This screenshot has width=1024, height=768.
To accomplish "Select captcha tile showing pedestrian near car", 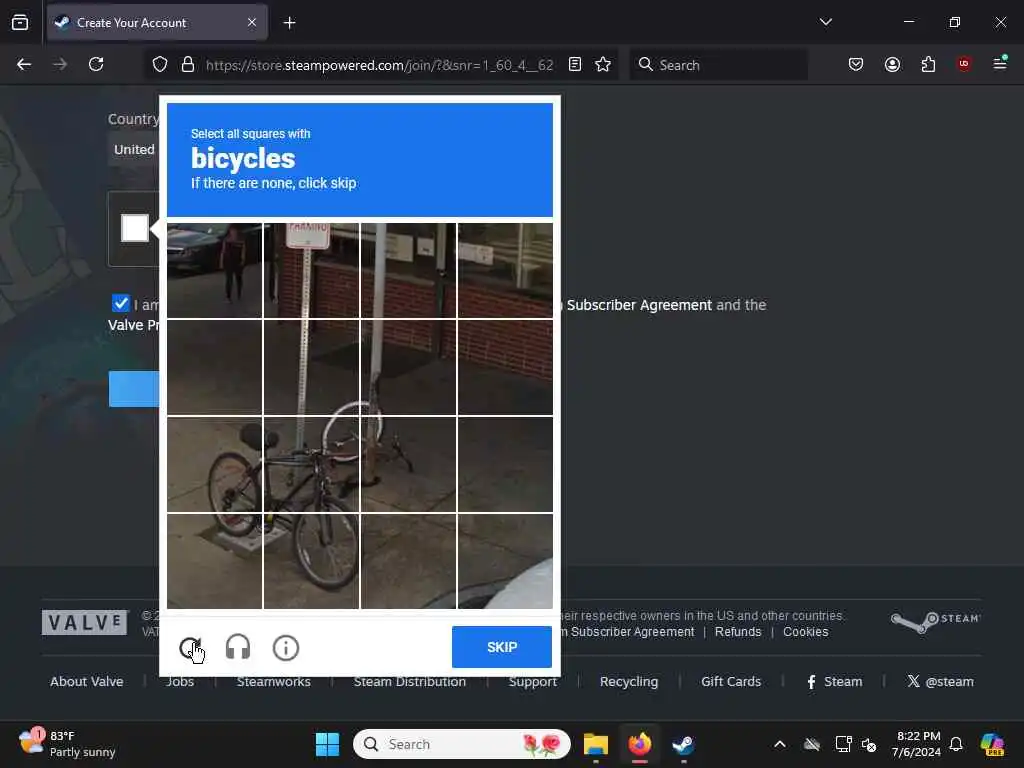I will click(214, 270).
